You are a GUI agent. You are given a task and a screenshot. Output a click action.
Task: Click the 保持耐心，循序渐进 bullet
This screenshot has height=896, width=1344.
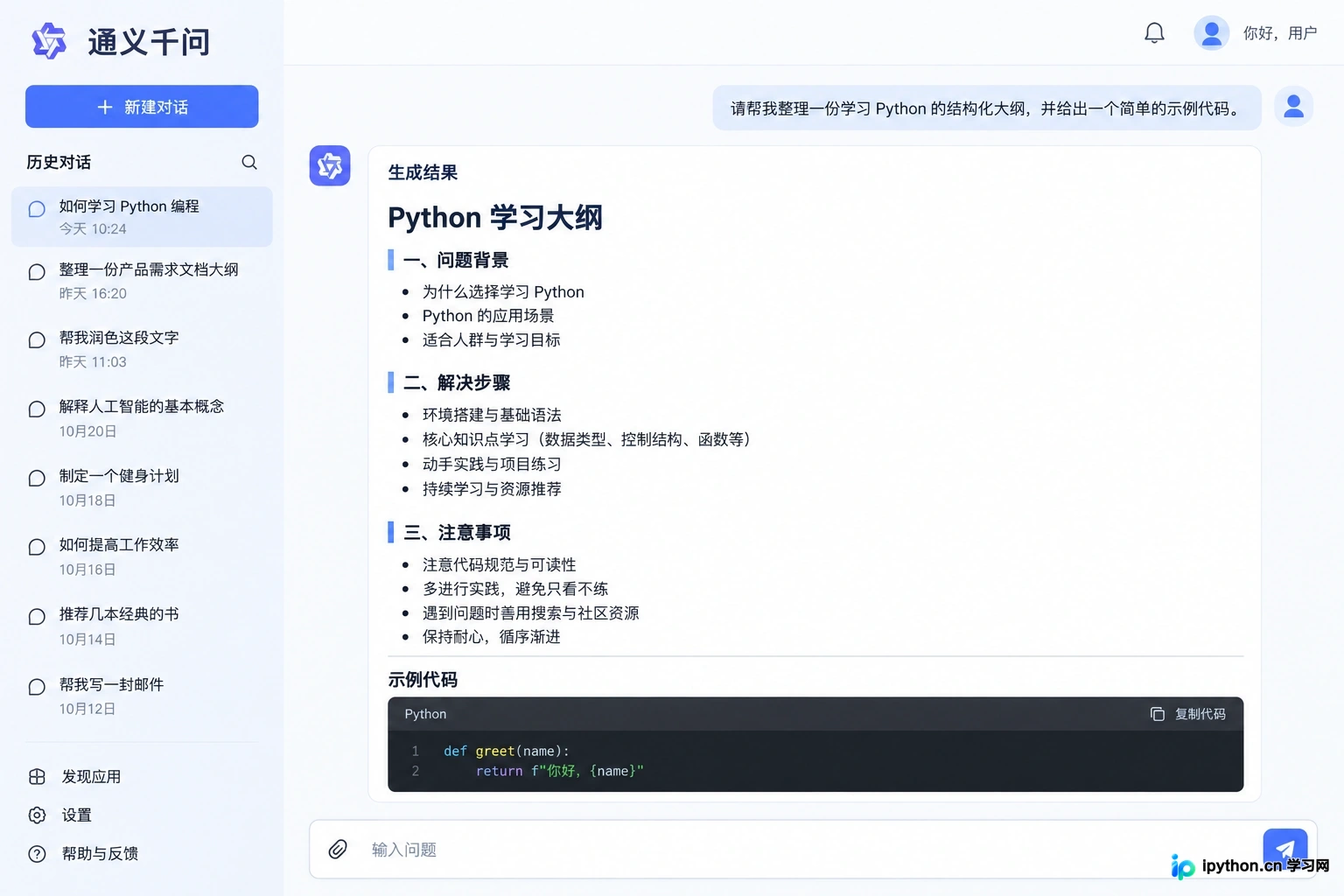(x=491, y=637)
